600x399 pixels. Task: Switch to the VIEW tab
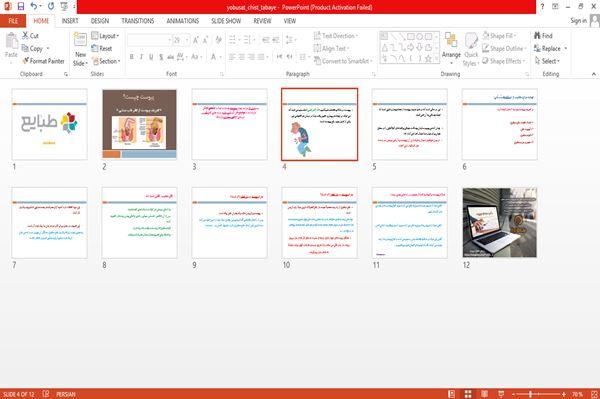pyautogui.click(x=290, y=21)
